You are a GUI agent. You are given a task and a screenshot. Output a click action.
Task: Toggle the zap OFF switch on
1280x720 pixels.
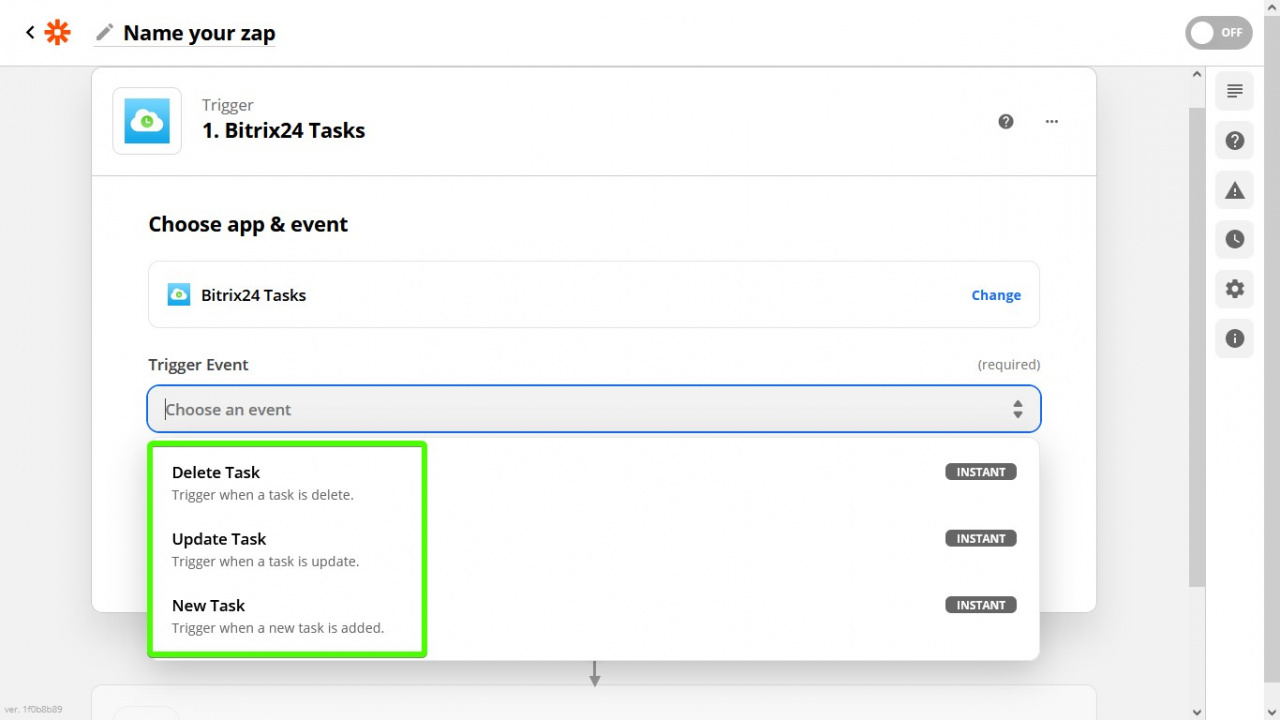(1218, 32)
